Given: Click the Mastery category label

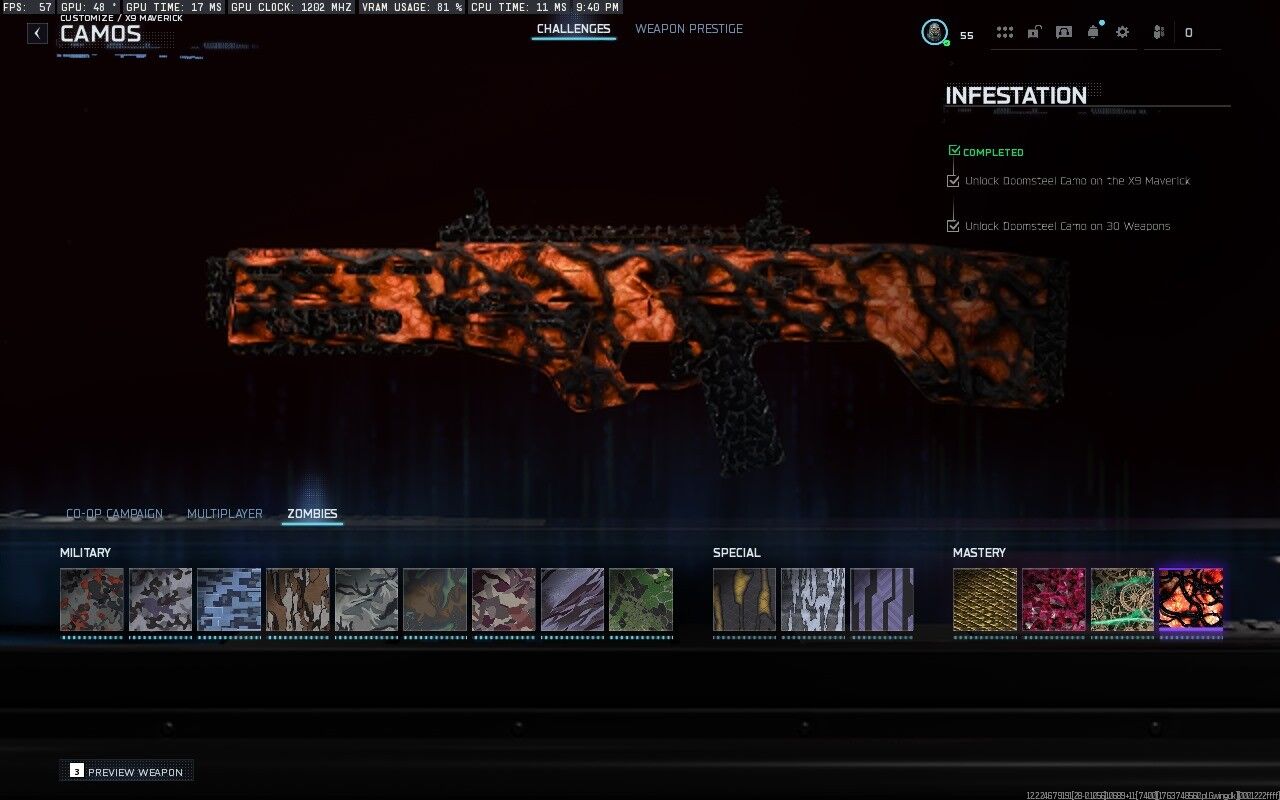Looking at the screenshot, I should 979,553.
